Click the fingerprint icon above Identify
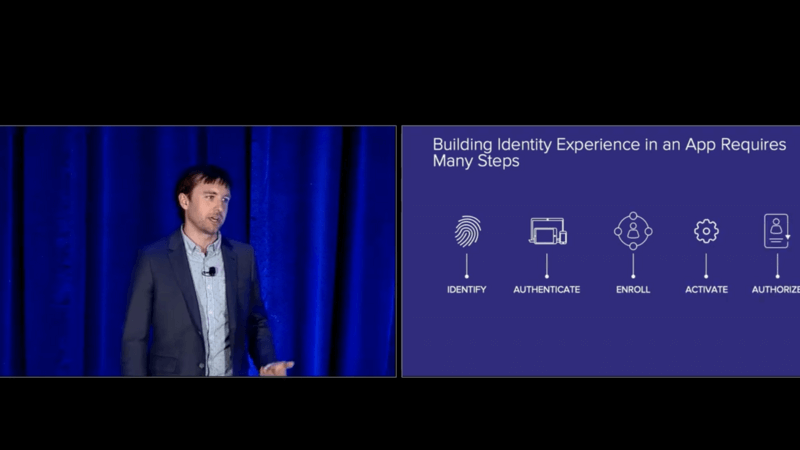This screenshot has height=450, width=800. [467, 231]
